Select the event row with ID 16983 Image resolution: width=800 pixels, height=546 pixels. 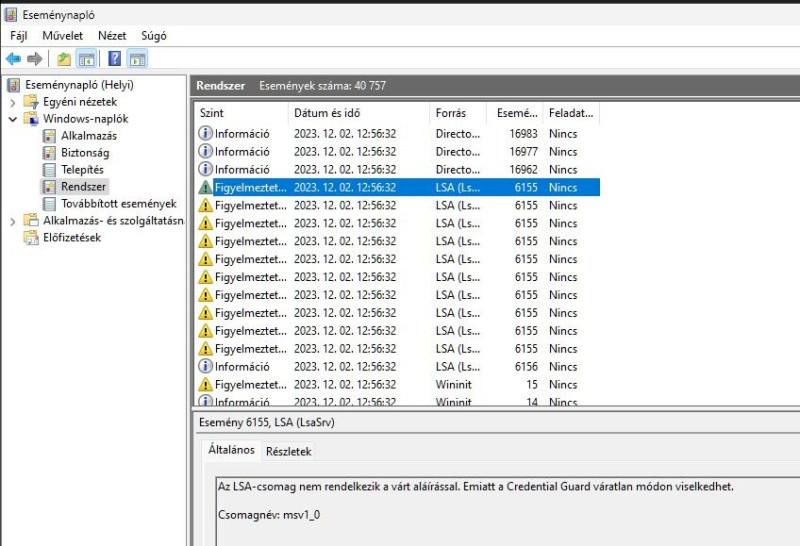pyautogui.click(x=398, y=134)
